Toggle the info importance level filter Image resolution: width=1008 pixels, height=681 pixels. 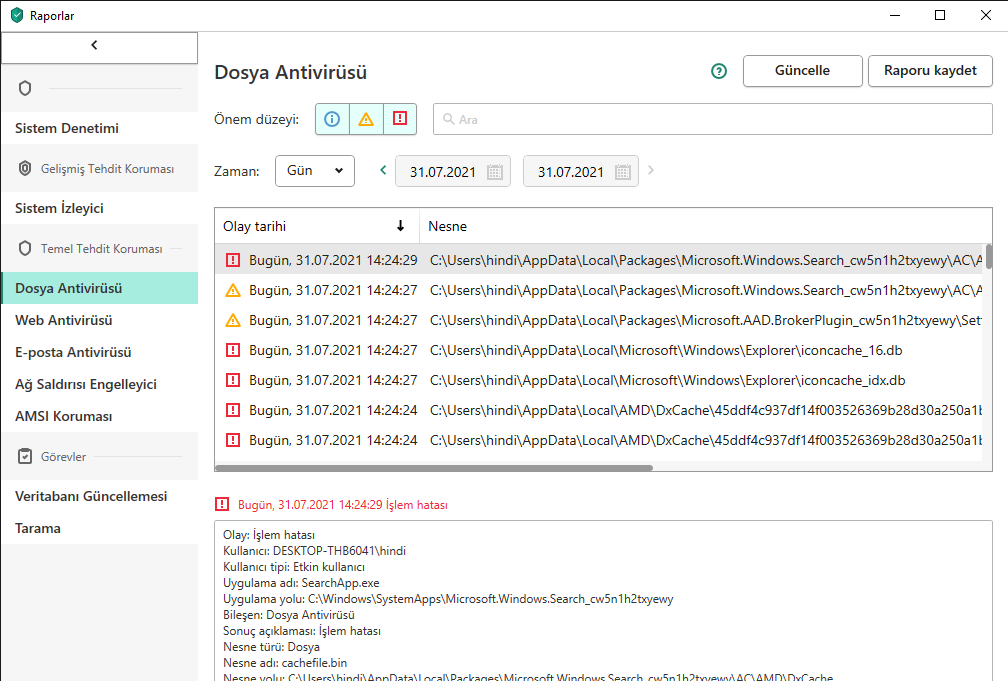pyautogui.click(x=332, y=119)
